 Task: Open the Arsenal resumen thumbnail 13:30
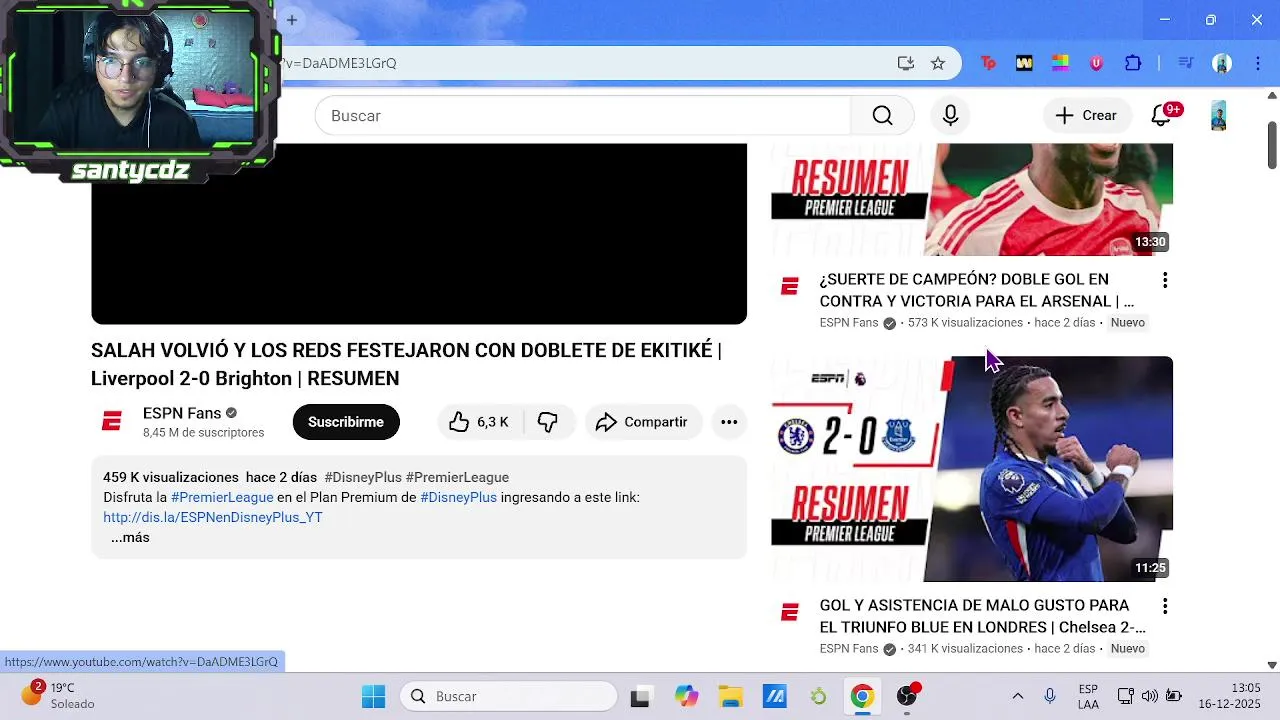click(972, 200)
